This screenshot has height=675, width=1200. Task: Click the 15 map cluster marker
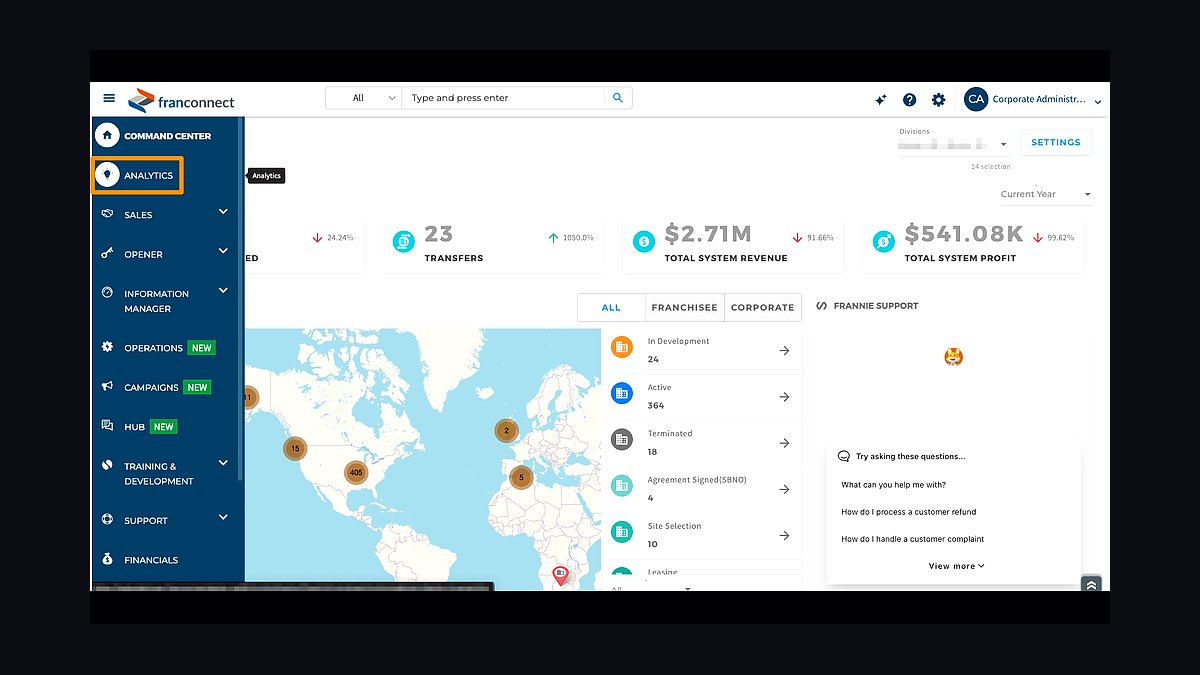coord(295,449)
